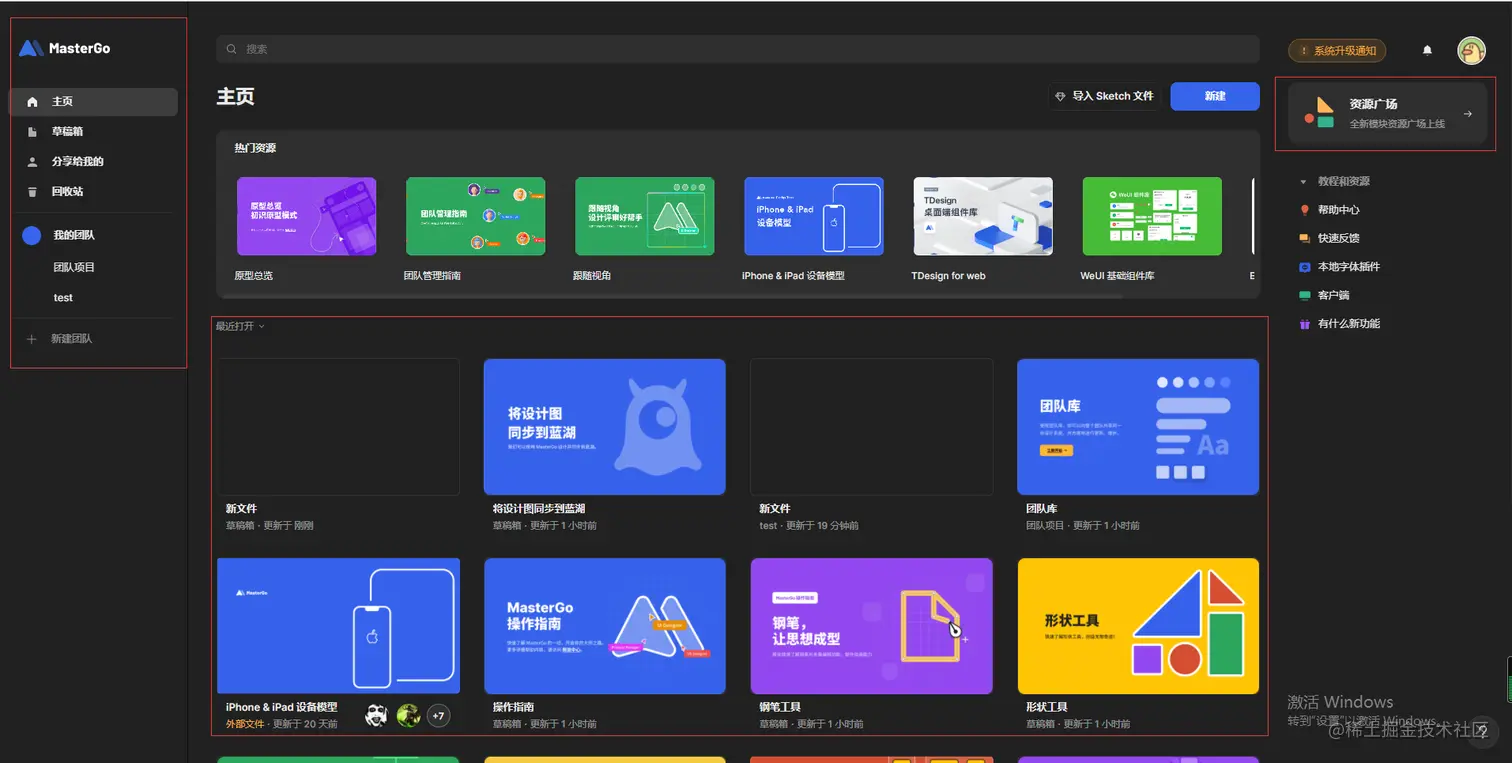This screenshot has width=1512, height=763.
Task: Open the 团队管理指南 resource thumbnail
Action: coord(475,216)
